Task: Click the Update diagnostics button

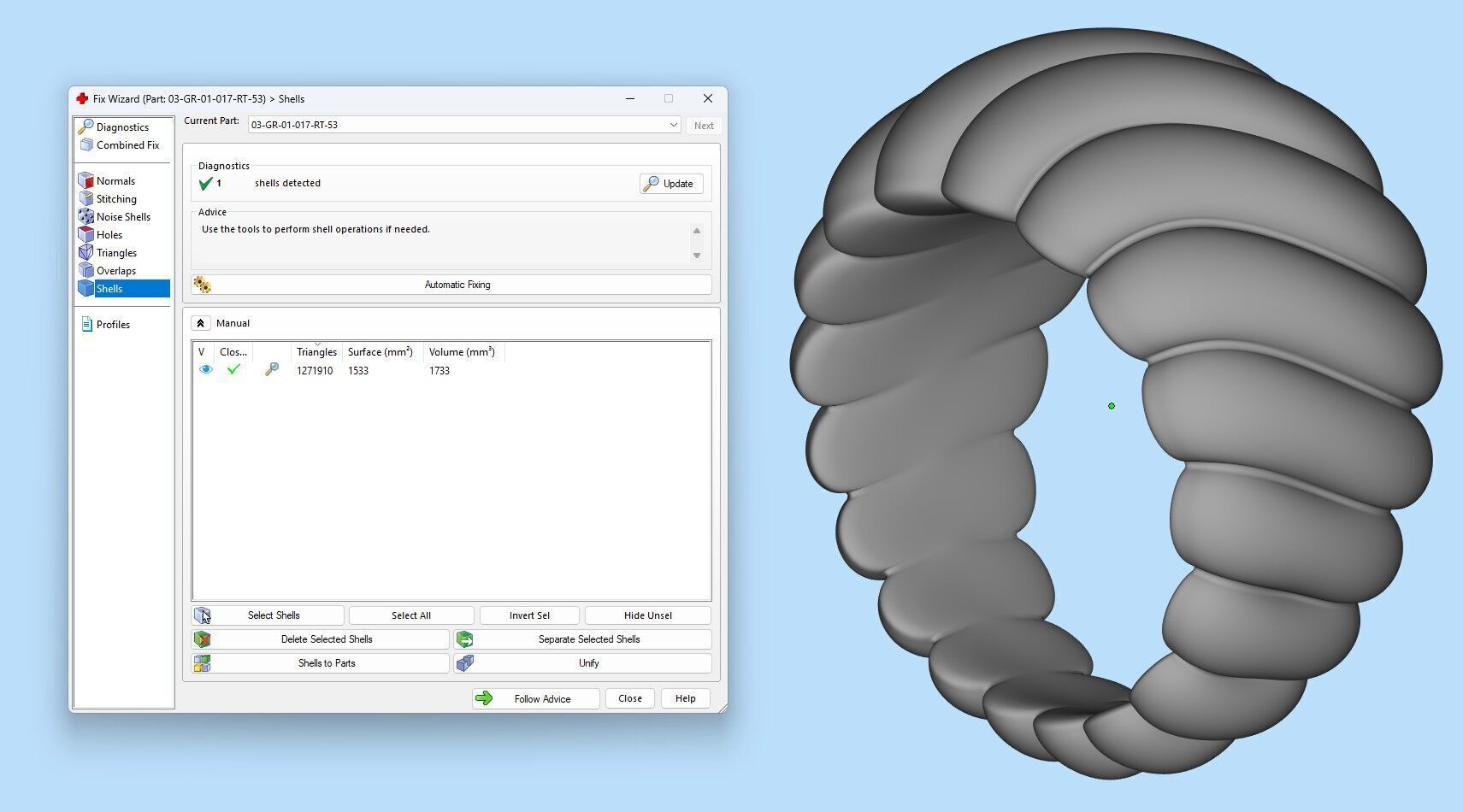Action: (x=671, y=184)
